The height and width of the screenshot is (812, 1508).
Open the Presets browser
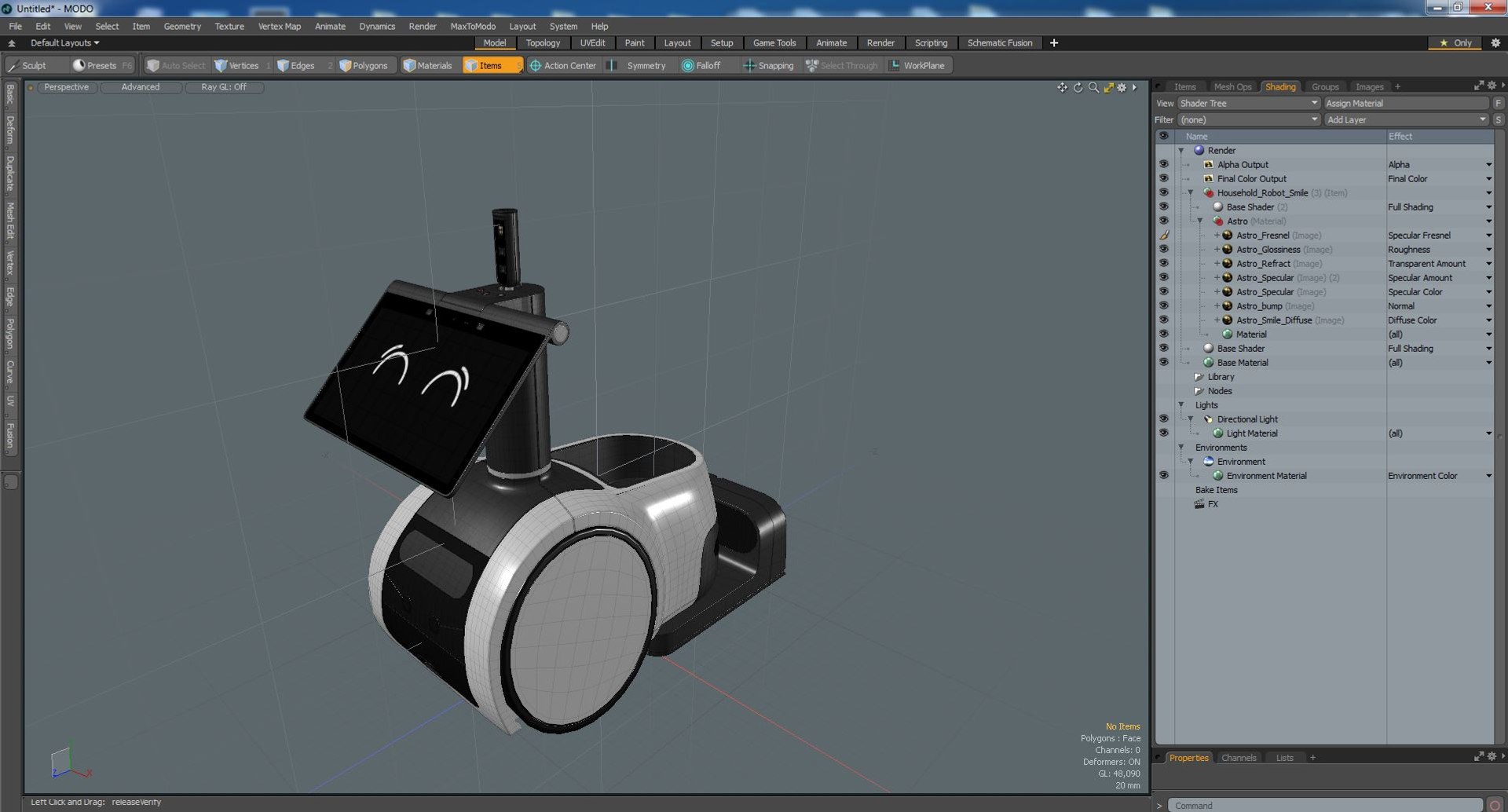click(102, 65)
